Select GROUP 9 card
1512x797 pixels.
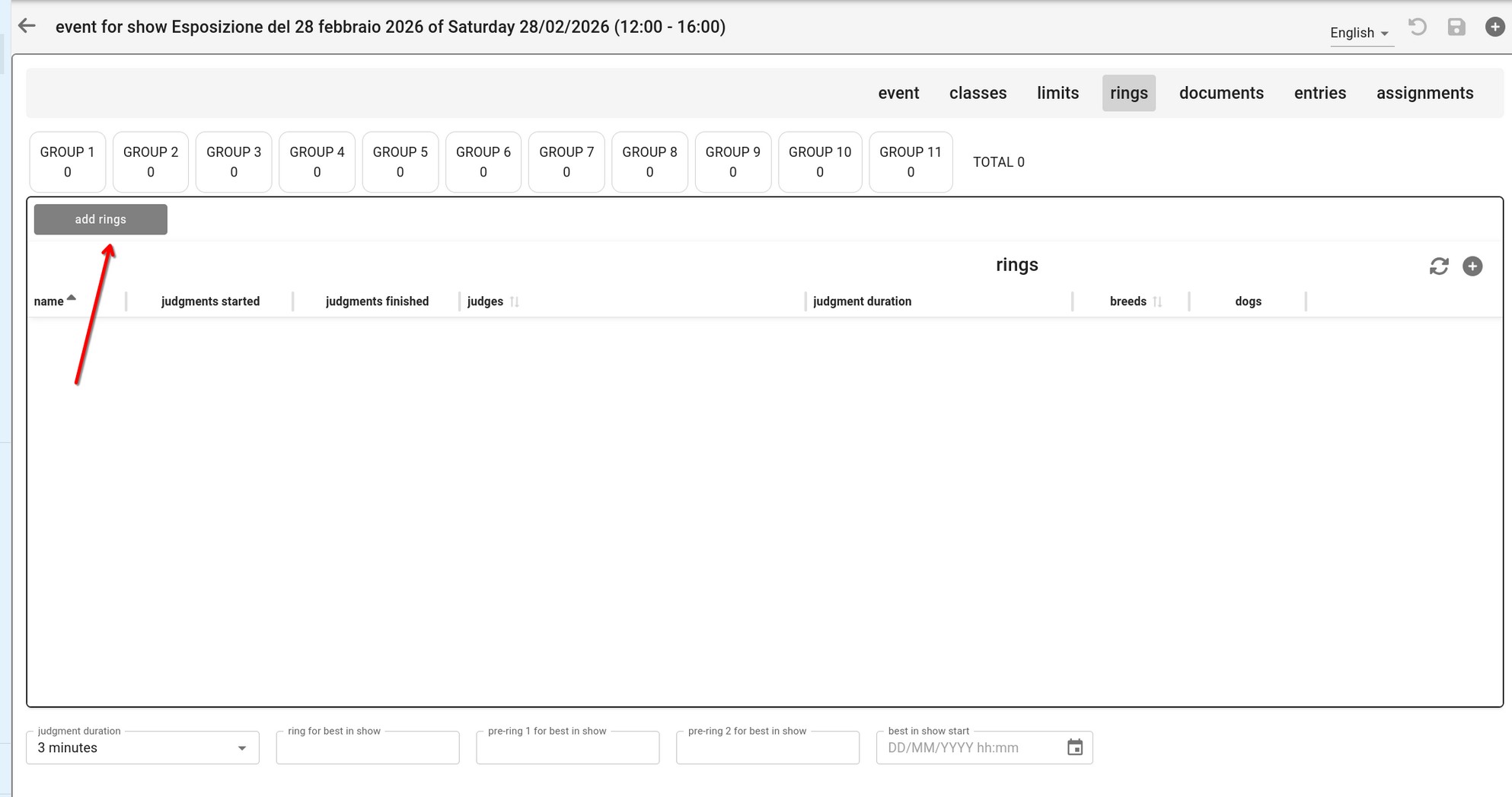[x=733, y=162]
